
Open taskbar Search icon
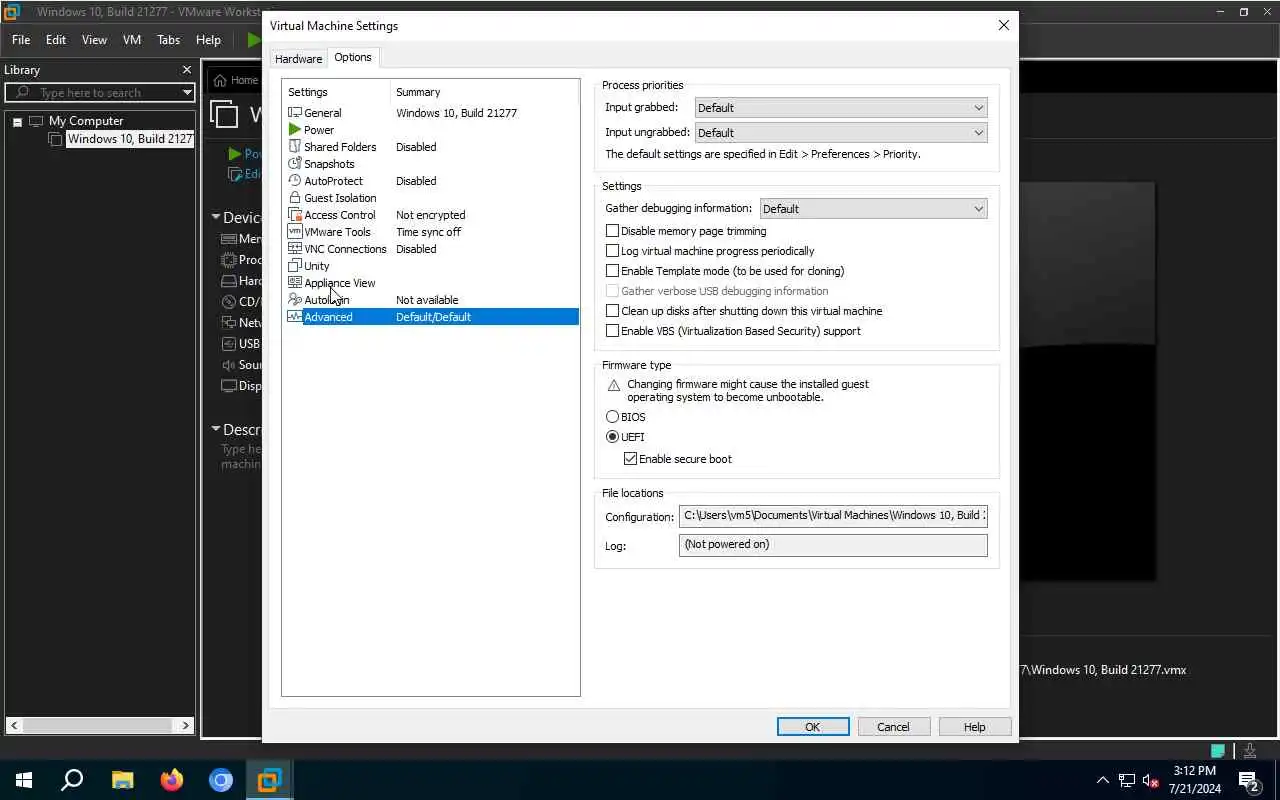pyautogui.click(x=72, y=780)
